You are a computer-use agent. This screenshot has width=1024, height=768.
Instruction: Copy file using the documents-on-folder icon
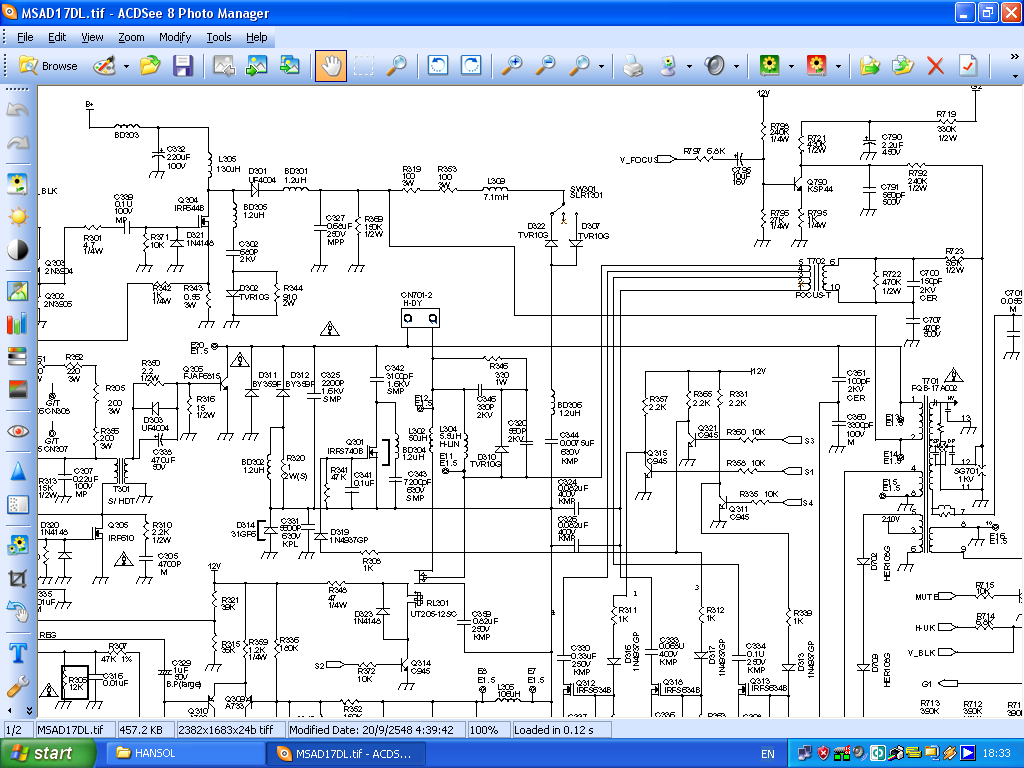903,66
